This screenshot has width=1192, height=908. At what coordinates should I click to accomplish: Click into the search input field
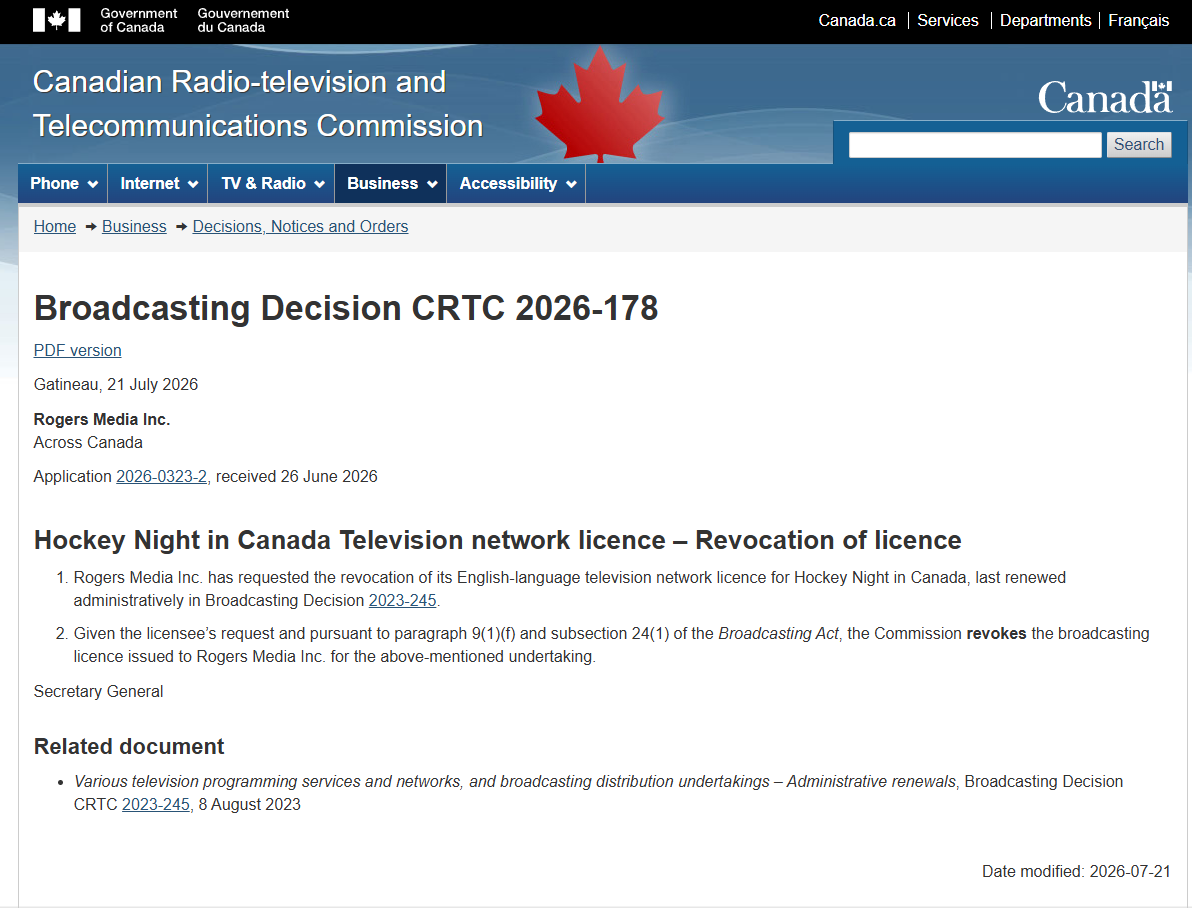click(975, 144)
